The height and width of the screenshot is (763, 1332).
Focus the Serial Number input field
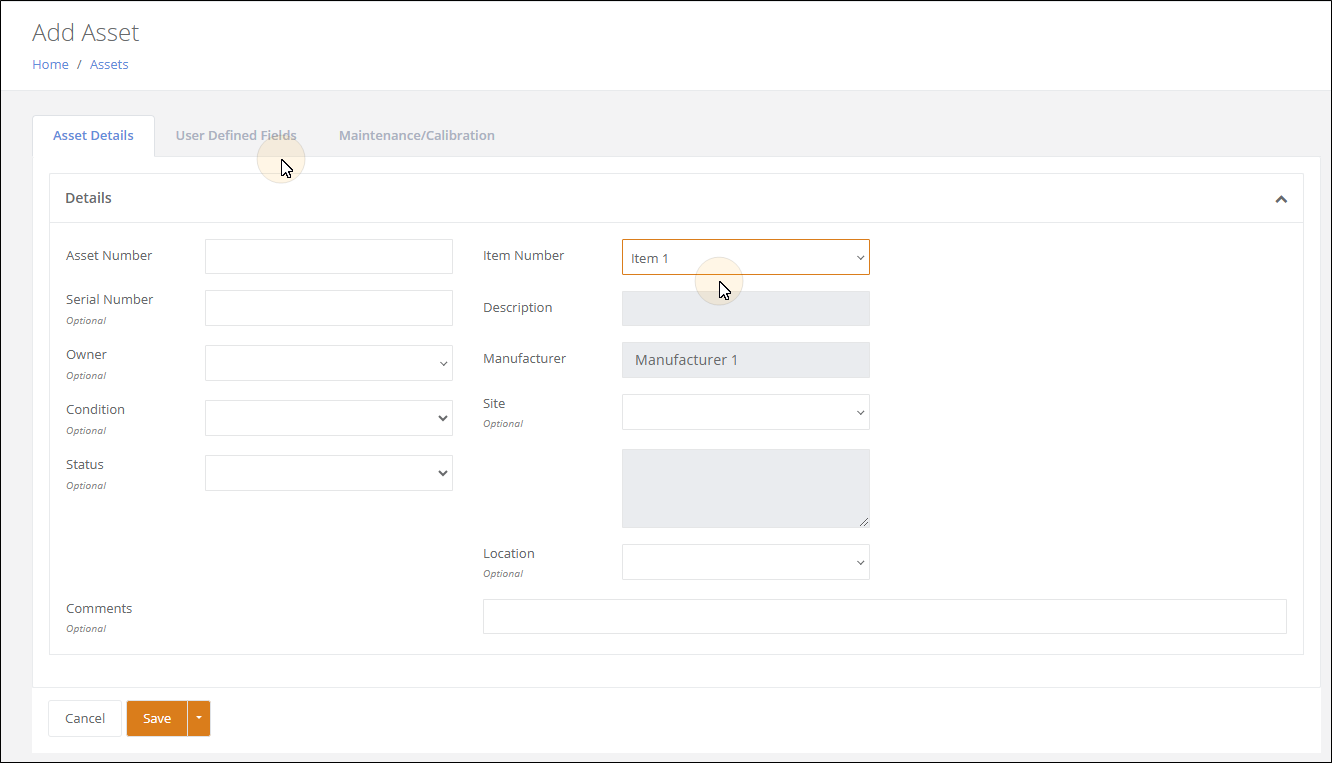click(329, 308)
